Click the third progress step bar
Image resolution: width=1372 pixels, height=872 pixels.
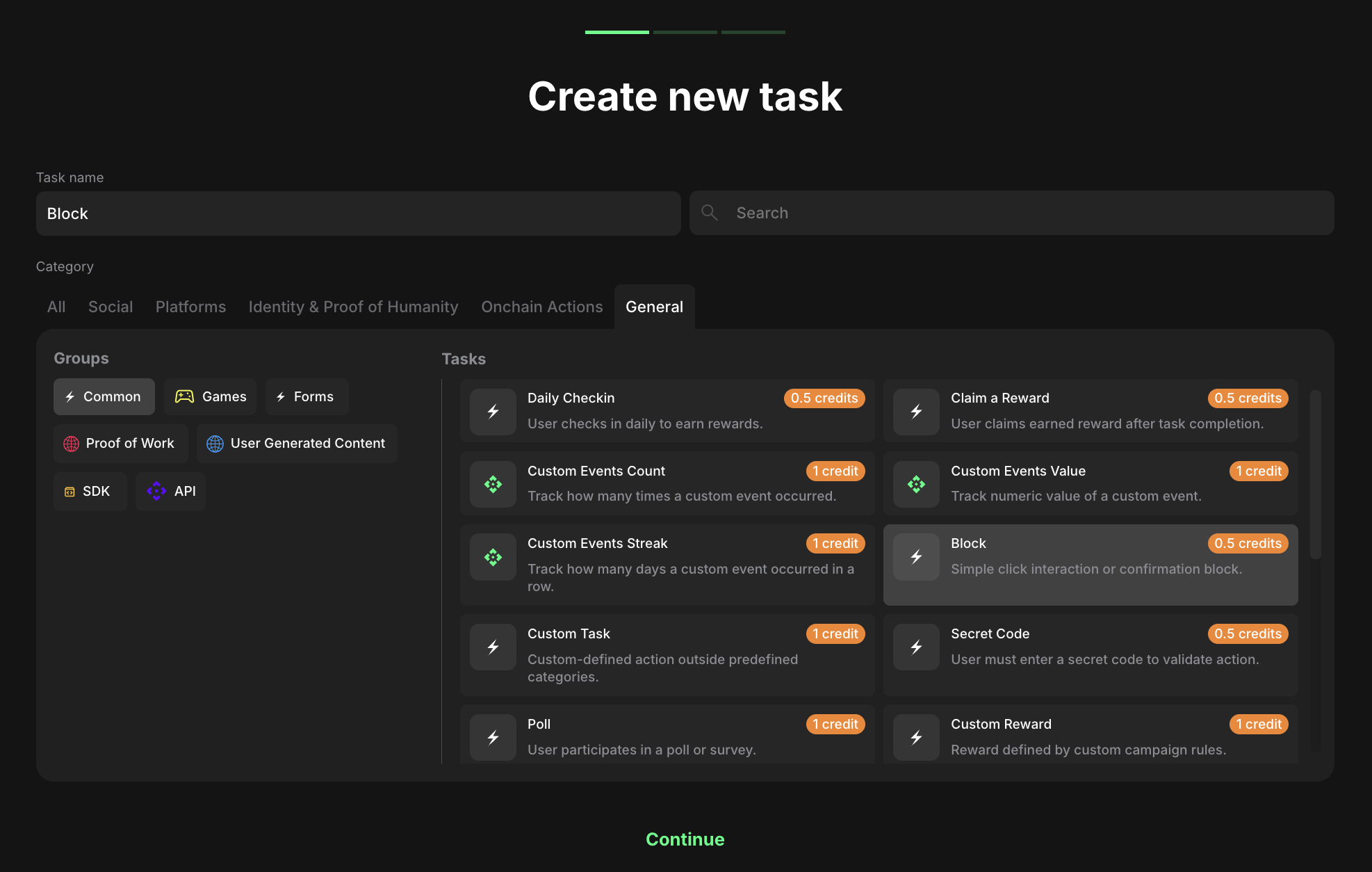[753, 32]
